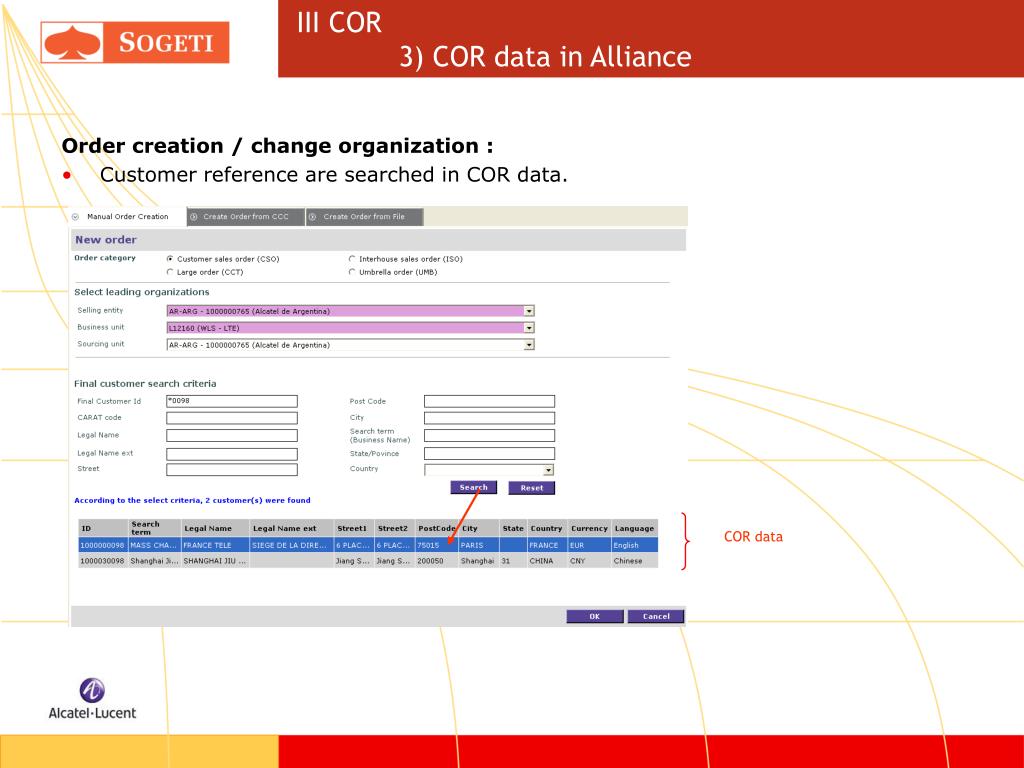Select Interhouse sales order (ISO) radio button

(x=352, y=259)
